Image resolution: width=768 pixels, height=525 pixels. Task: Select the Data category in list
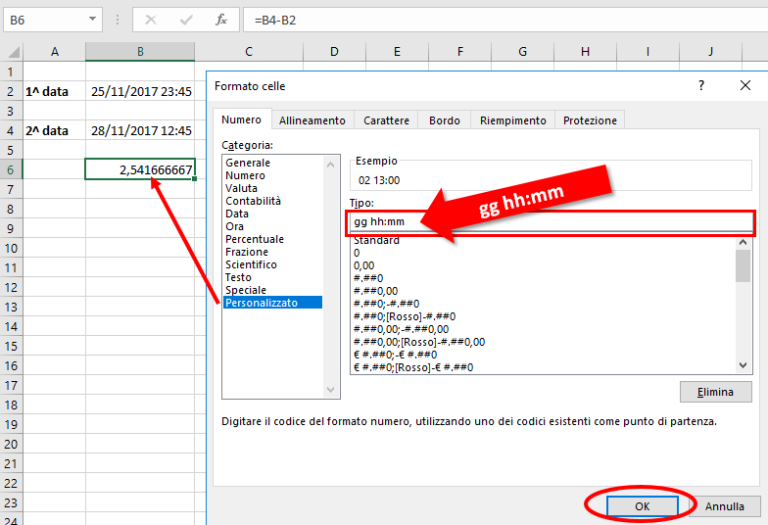coord(238,214)
